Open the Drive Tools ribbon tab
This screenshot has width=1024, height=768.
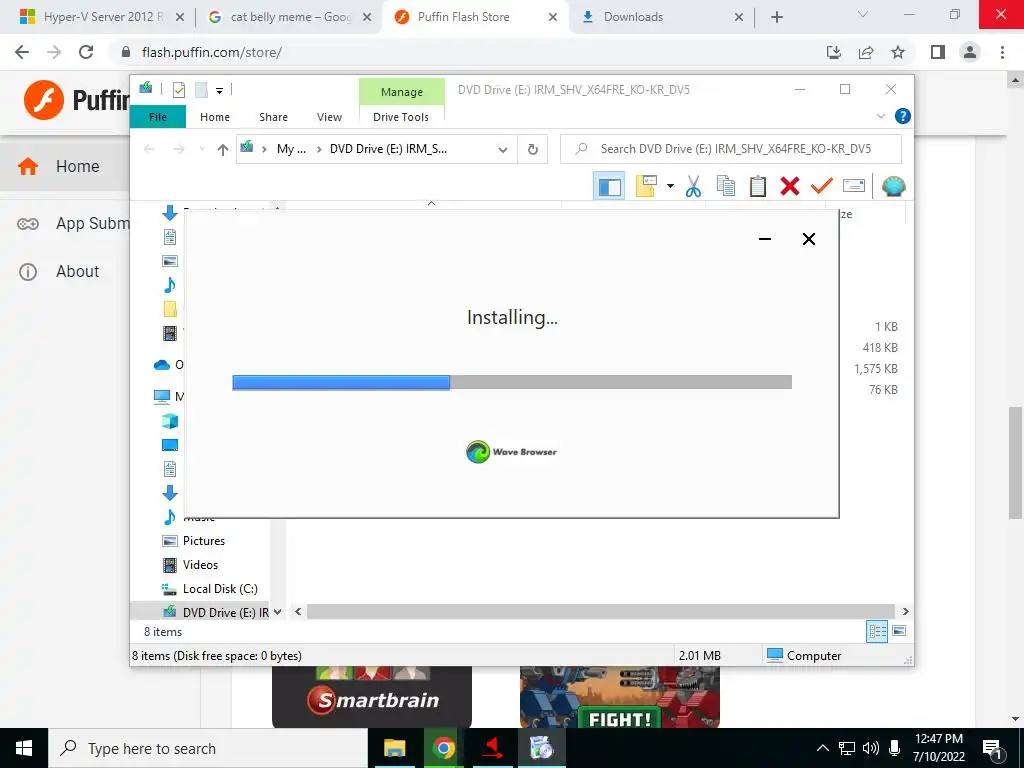[x=401, y=117]
